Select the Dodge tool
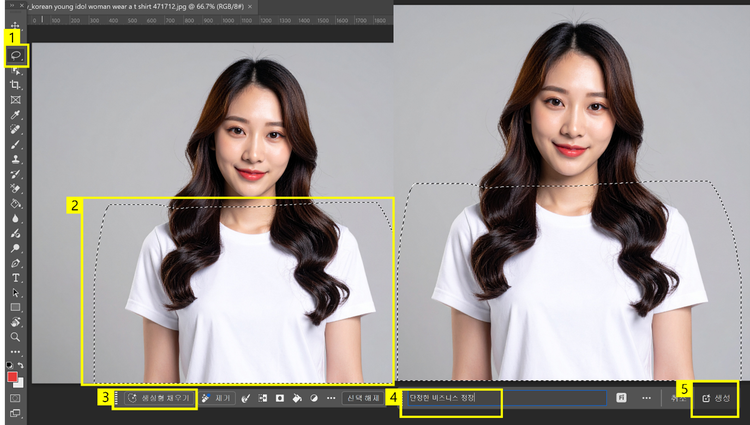Viewport: 750px width, 425px height. pyautogui.click(x=15, y=248)
